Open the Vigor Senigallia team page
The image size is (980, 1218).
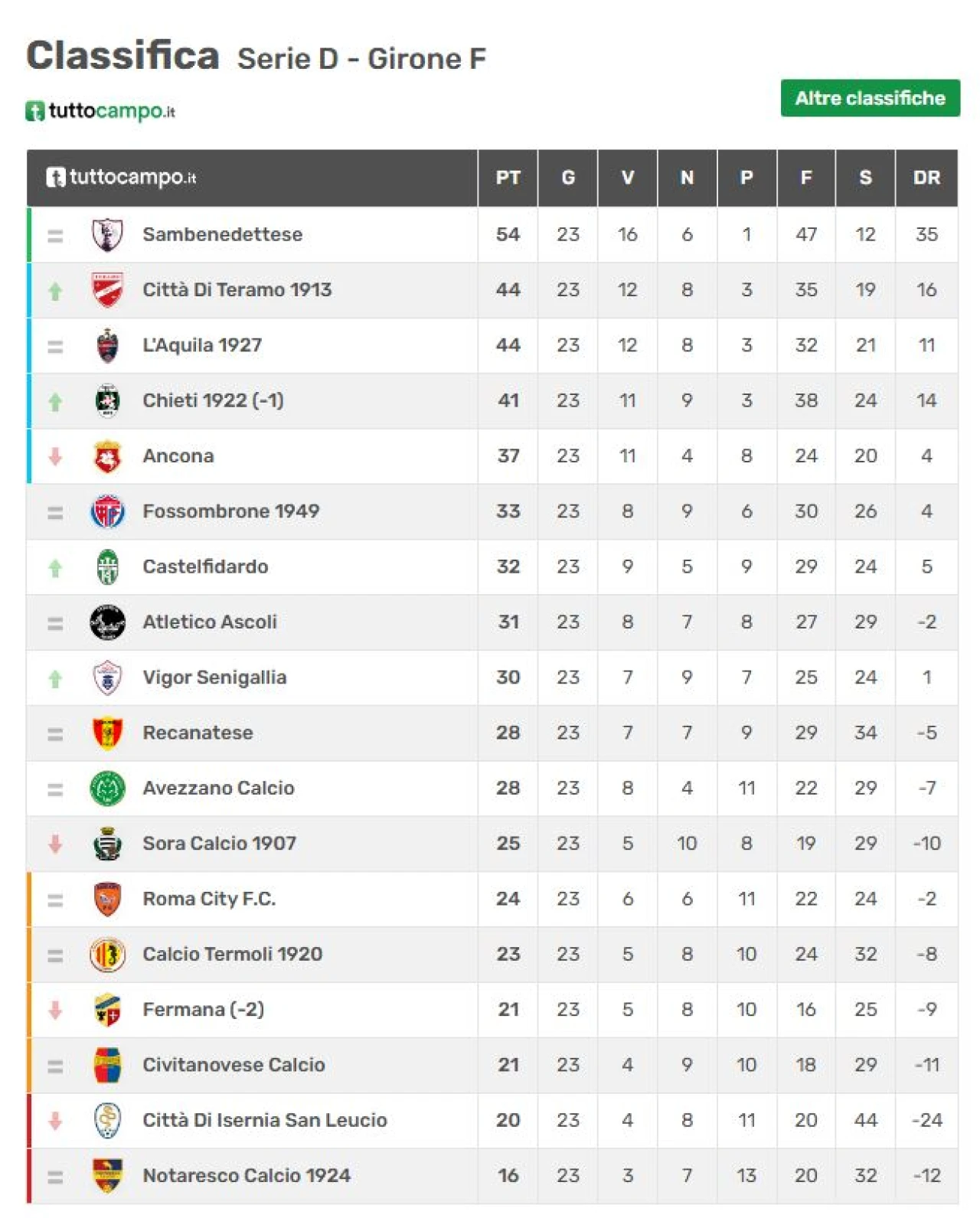click(x=214, y=678)
